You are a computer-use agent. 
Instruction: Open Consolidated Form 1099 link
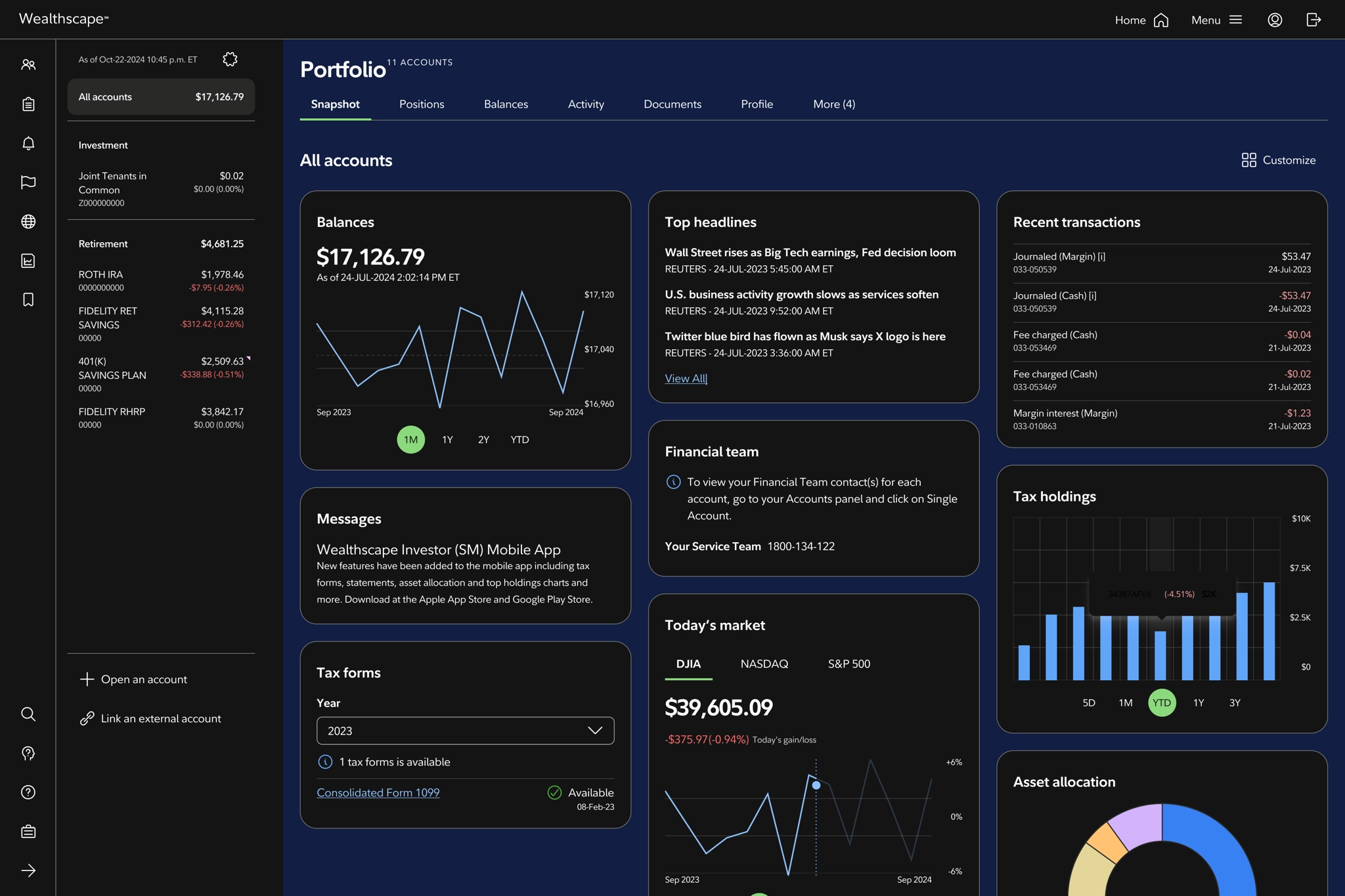tap(378, 792)
